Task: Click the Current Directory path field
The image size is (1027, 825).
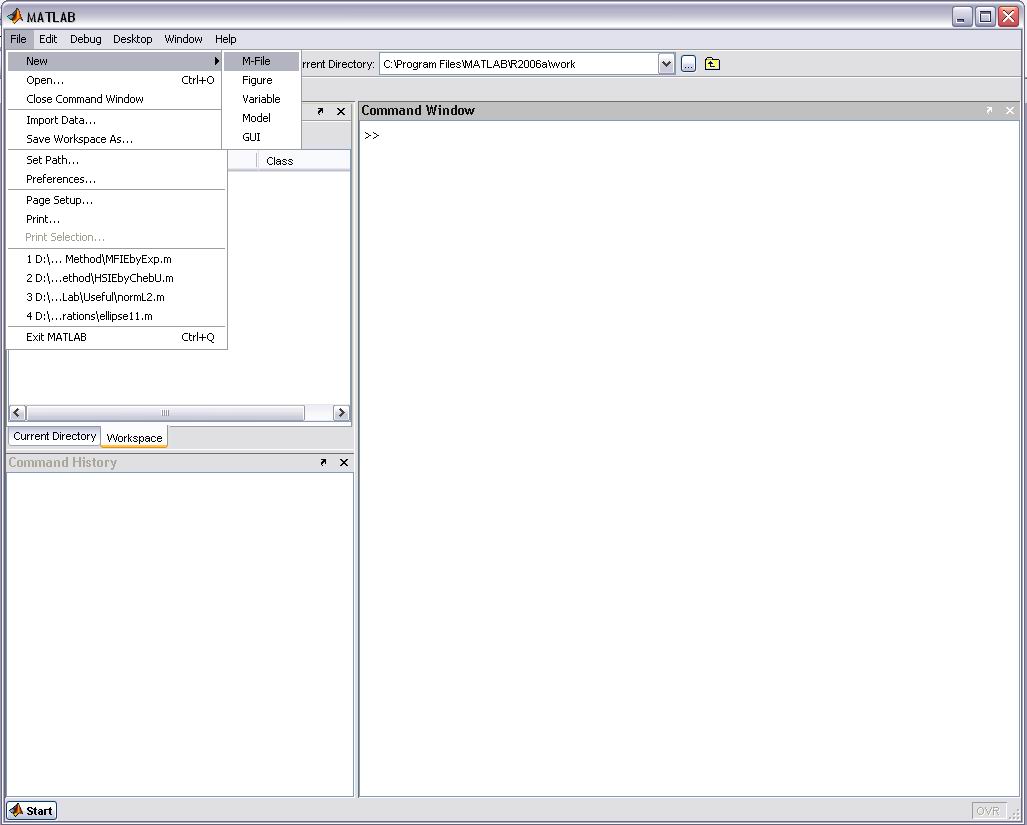Action: [x=519, y=64]
